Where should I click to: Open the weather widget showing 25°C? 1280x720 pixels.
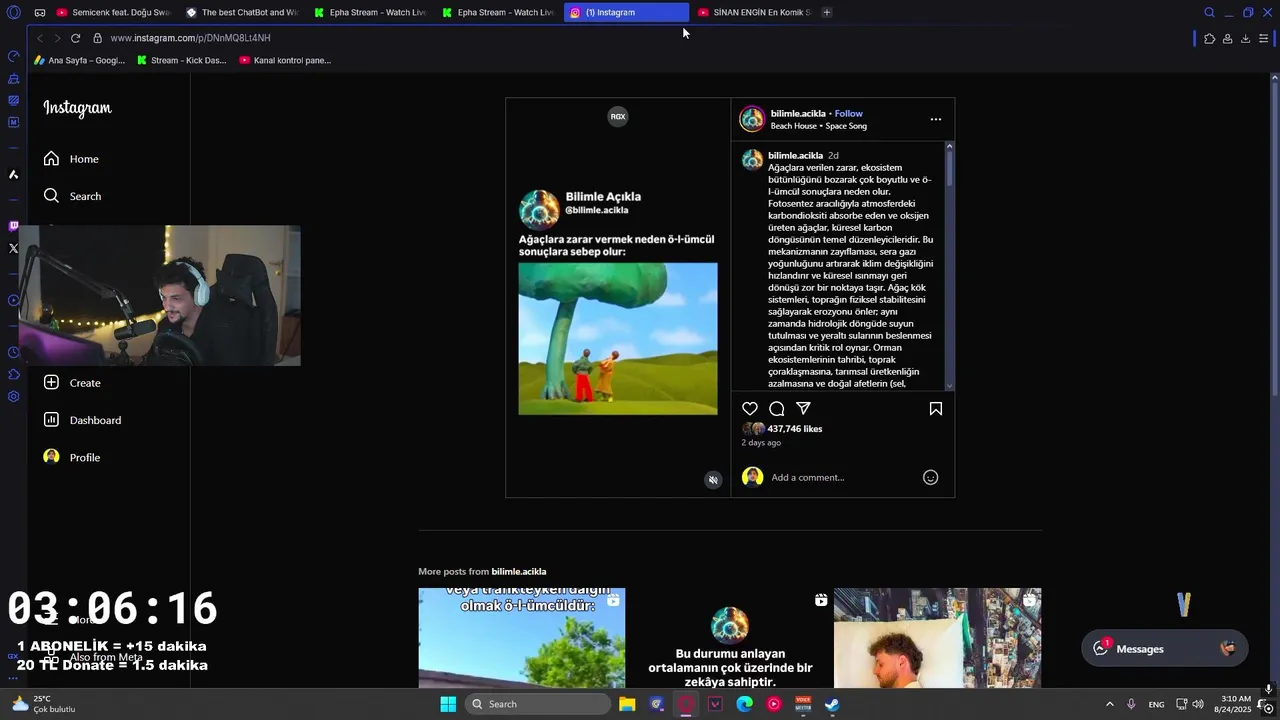(x=42, y=704)
